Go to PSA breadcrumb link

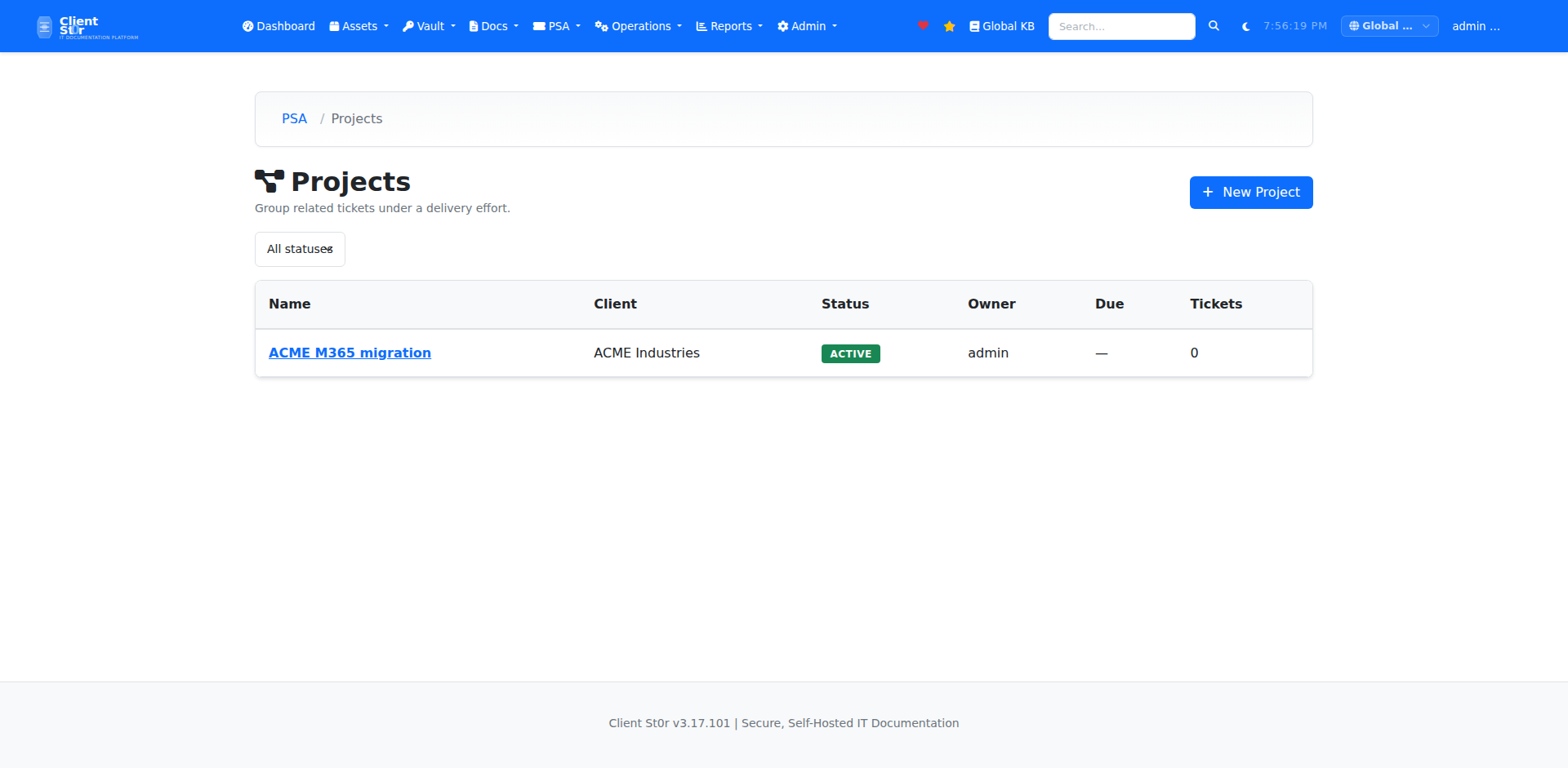294,119
